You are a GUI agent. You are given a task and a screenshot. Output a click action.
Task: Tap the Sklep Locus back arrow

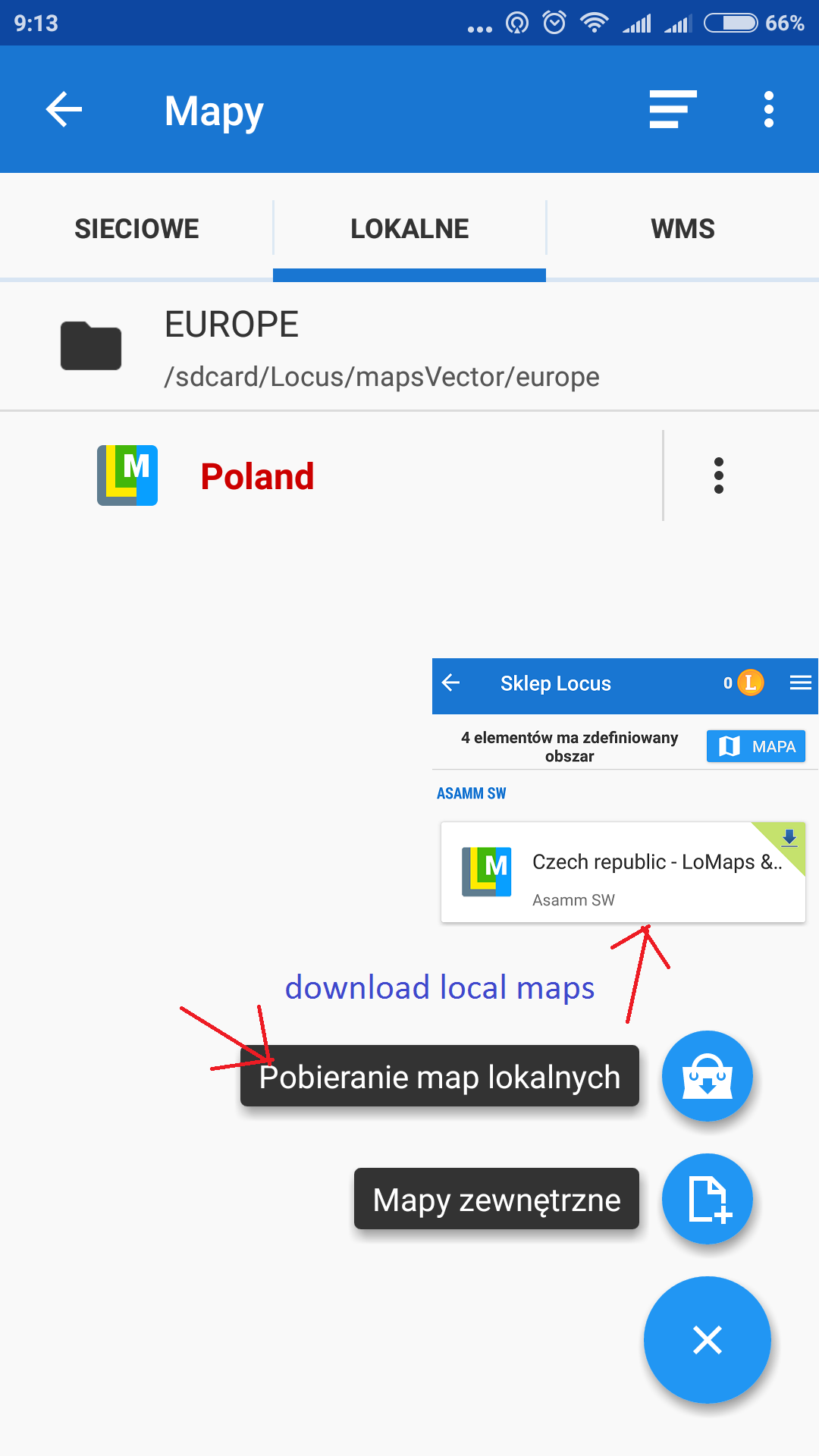[451, 683]
